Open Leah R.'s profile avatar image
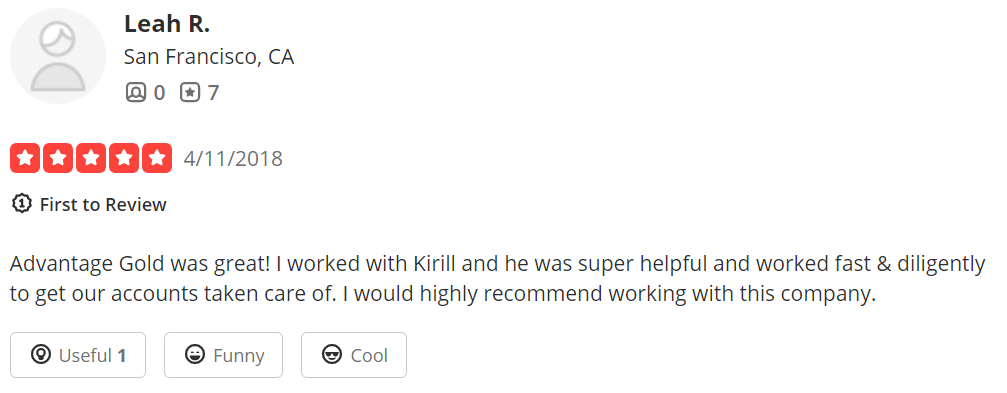 click(58, 56)
